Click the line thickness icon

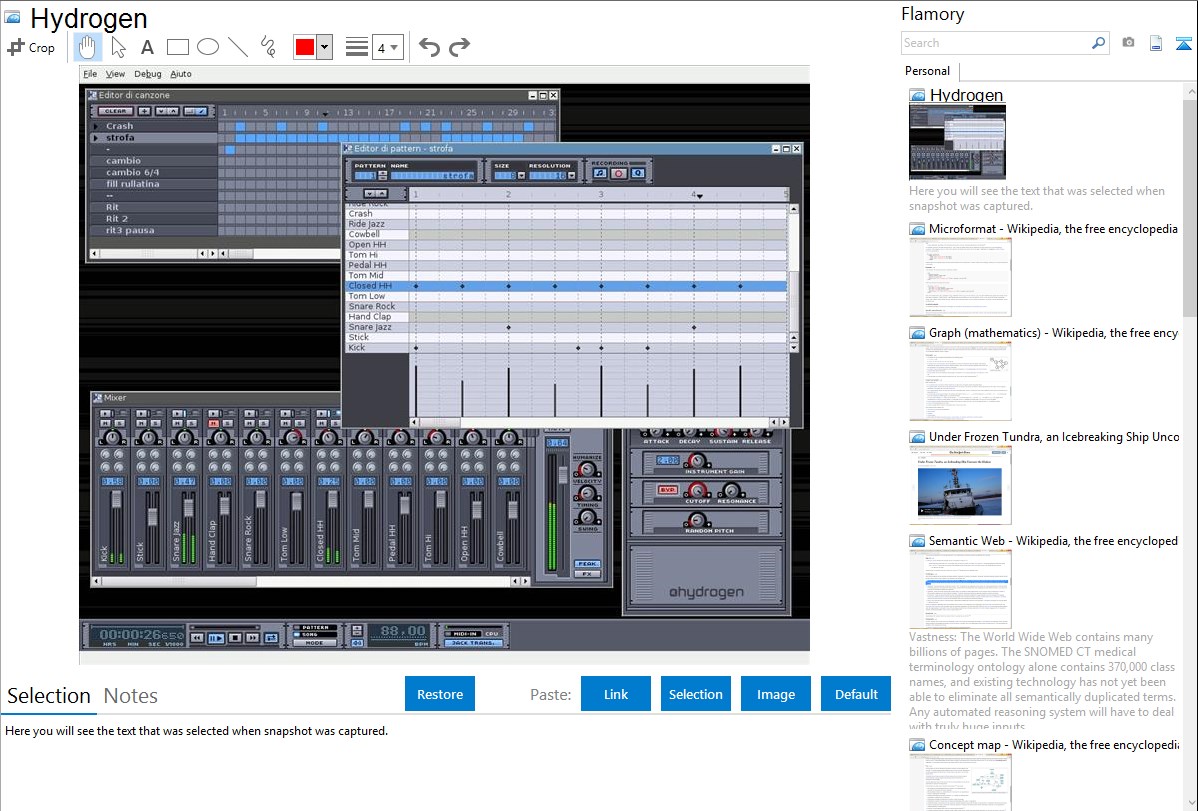pyautogui.click(x=357, y=47)
